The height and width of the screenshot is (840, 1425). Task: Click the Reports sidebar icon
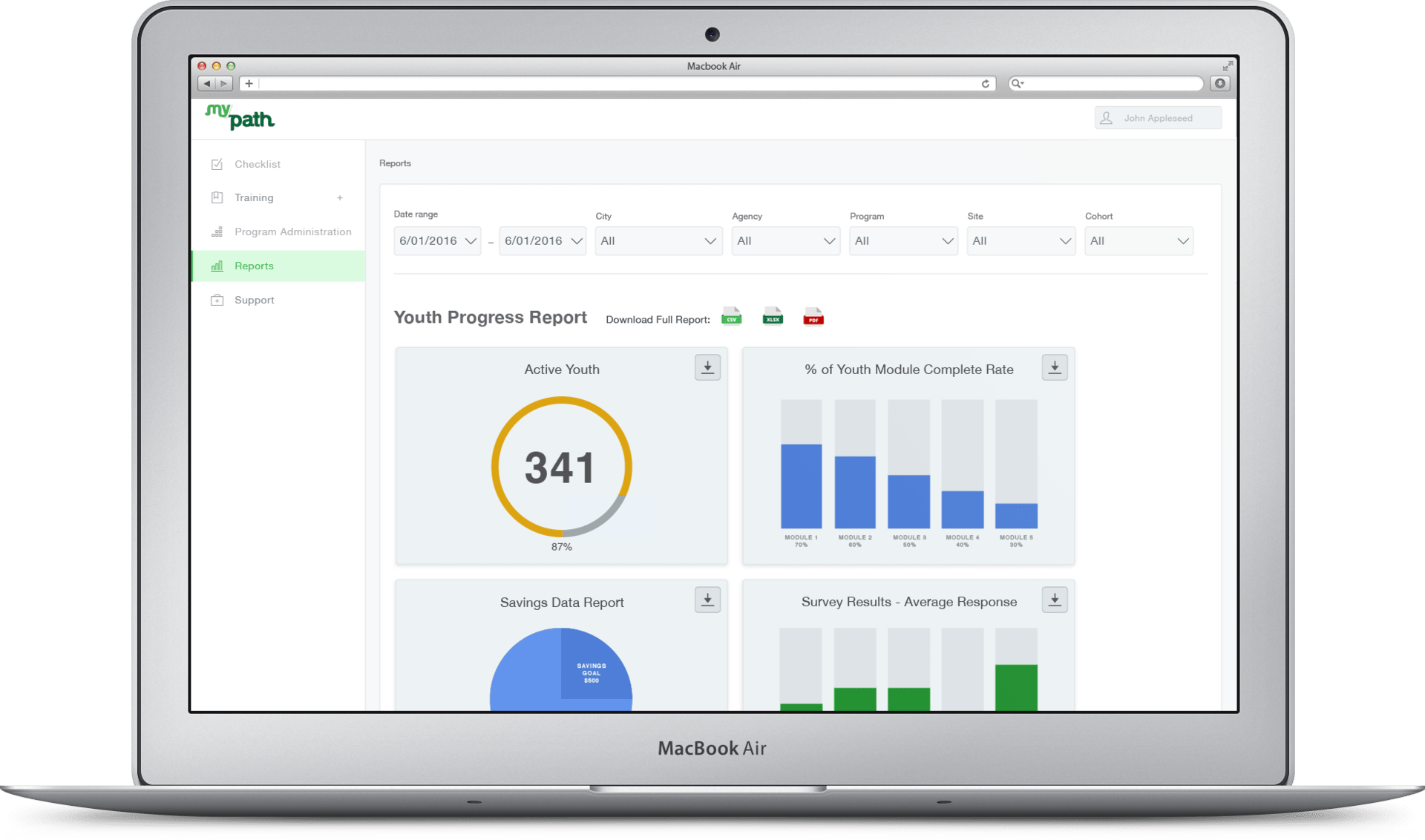(217, 266)
